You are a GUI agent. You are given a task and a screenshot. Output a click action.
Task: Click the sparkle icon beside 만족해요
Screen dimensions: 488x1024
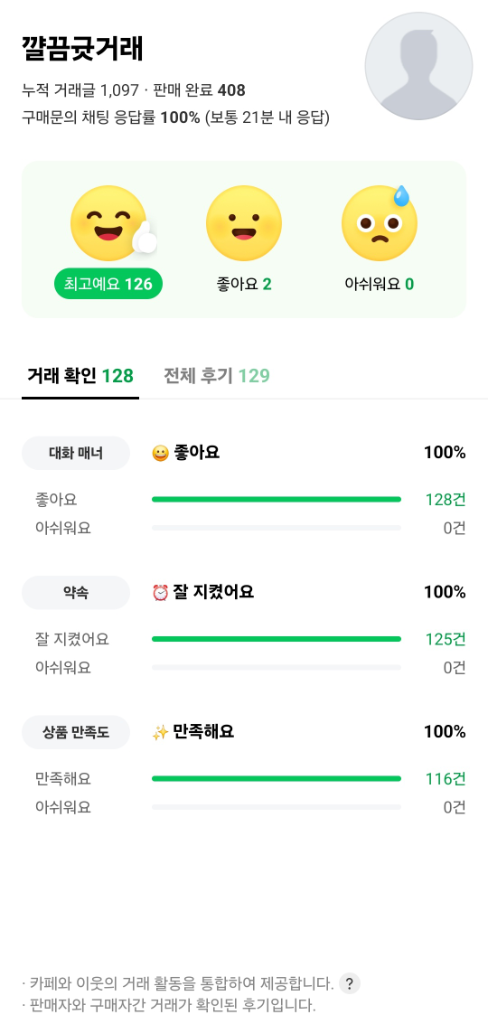160,732
